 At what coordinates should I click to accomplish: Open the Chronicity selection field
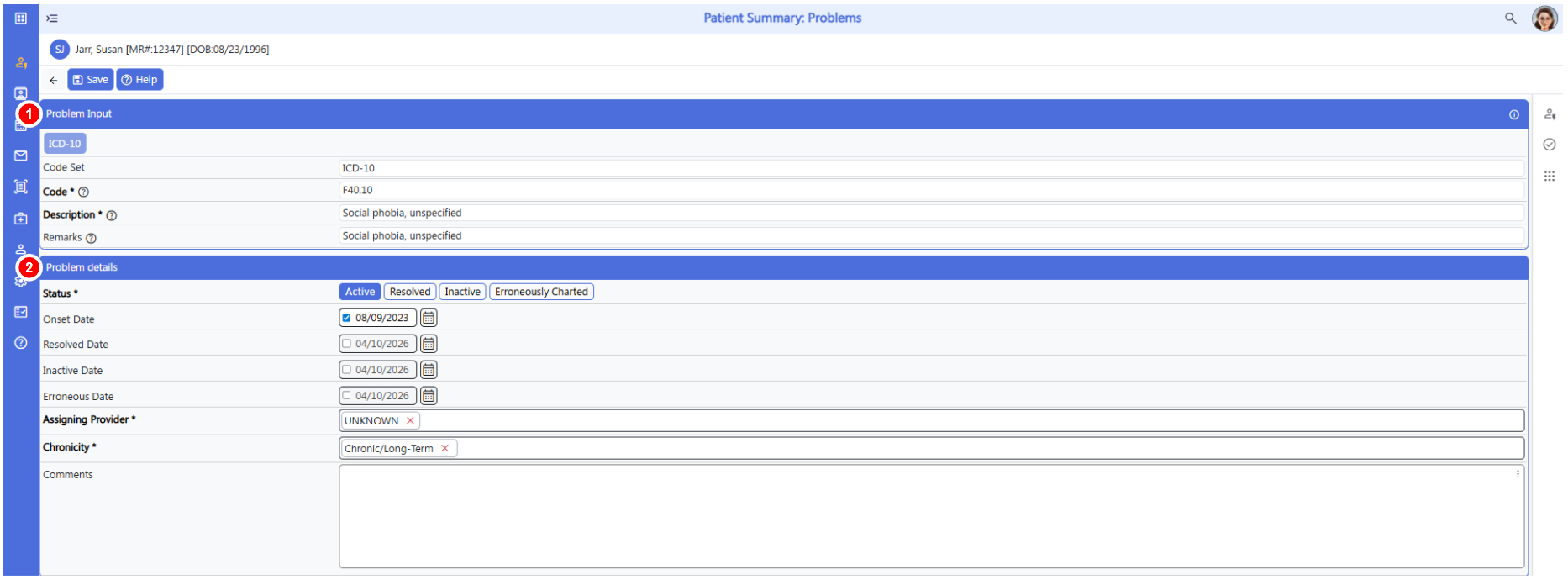[x=931, y=449]
